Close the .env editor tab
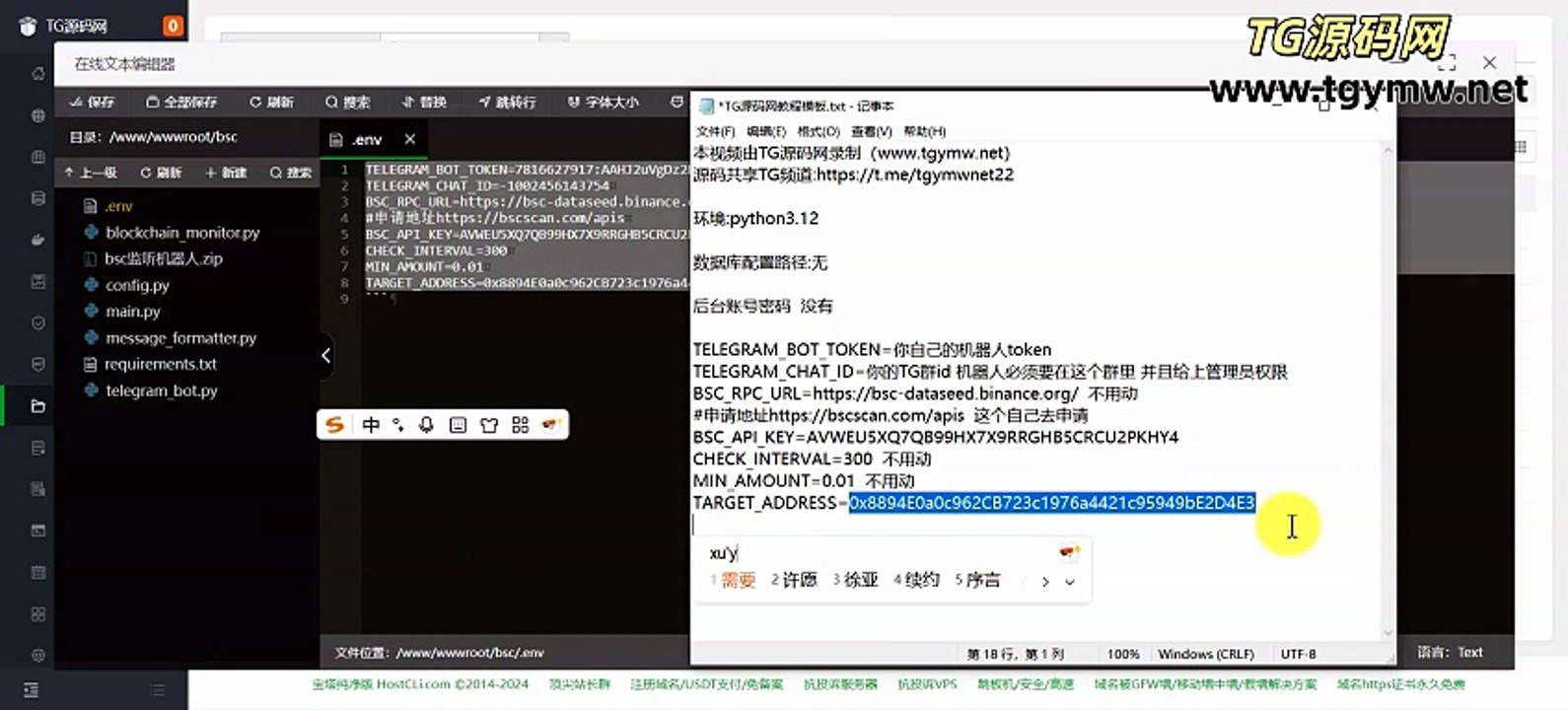The image size is (1568, 710). point(410,139)
